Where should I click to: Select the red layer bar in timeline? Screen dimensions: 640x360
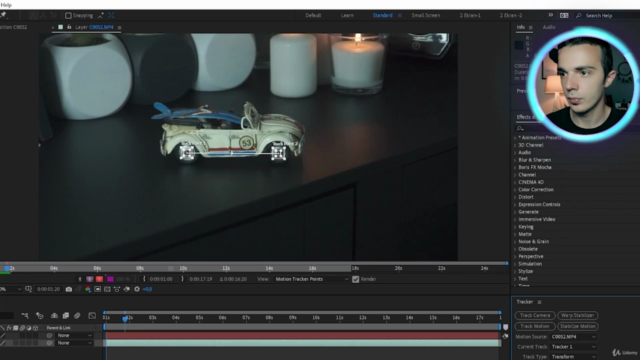click(302, 336)
